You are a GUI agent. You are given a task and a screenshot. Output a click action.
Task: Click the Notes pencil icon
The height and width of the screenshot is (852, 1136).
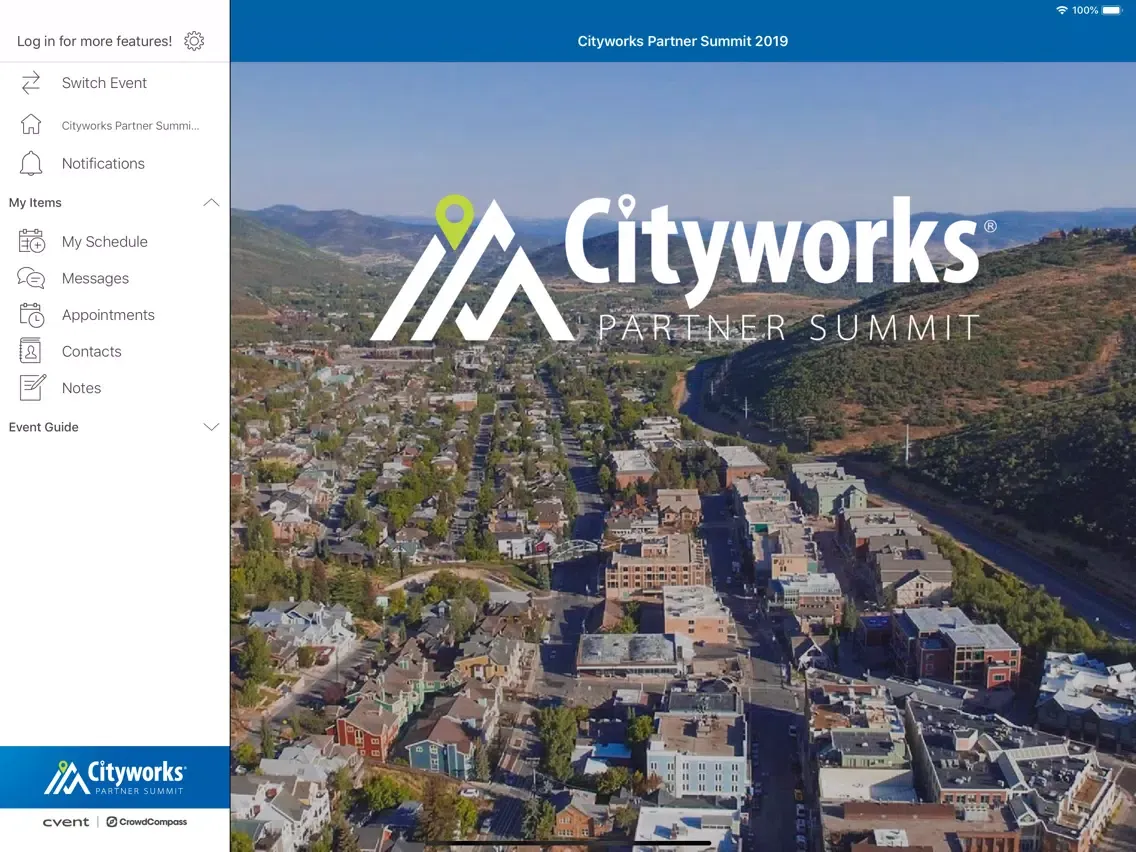coord(33,388)
